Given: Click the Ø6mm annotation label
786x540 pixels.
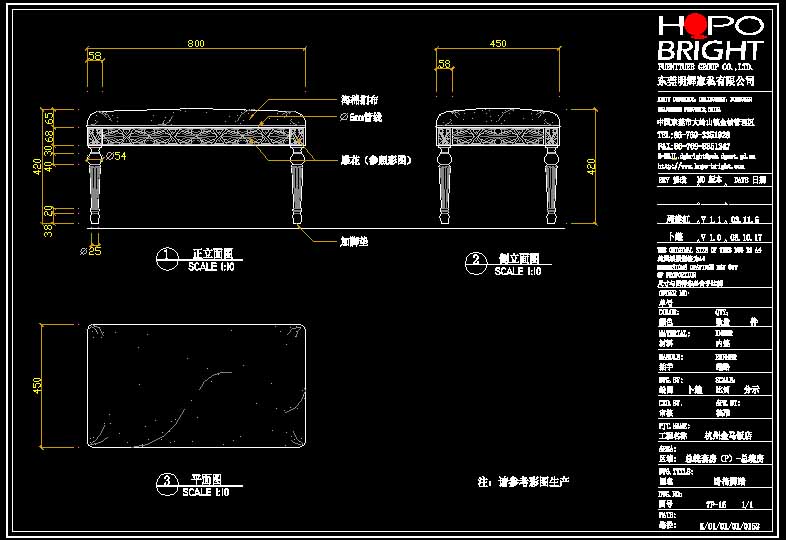Looking at the screenshot, I should click(x=361, y=117).
